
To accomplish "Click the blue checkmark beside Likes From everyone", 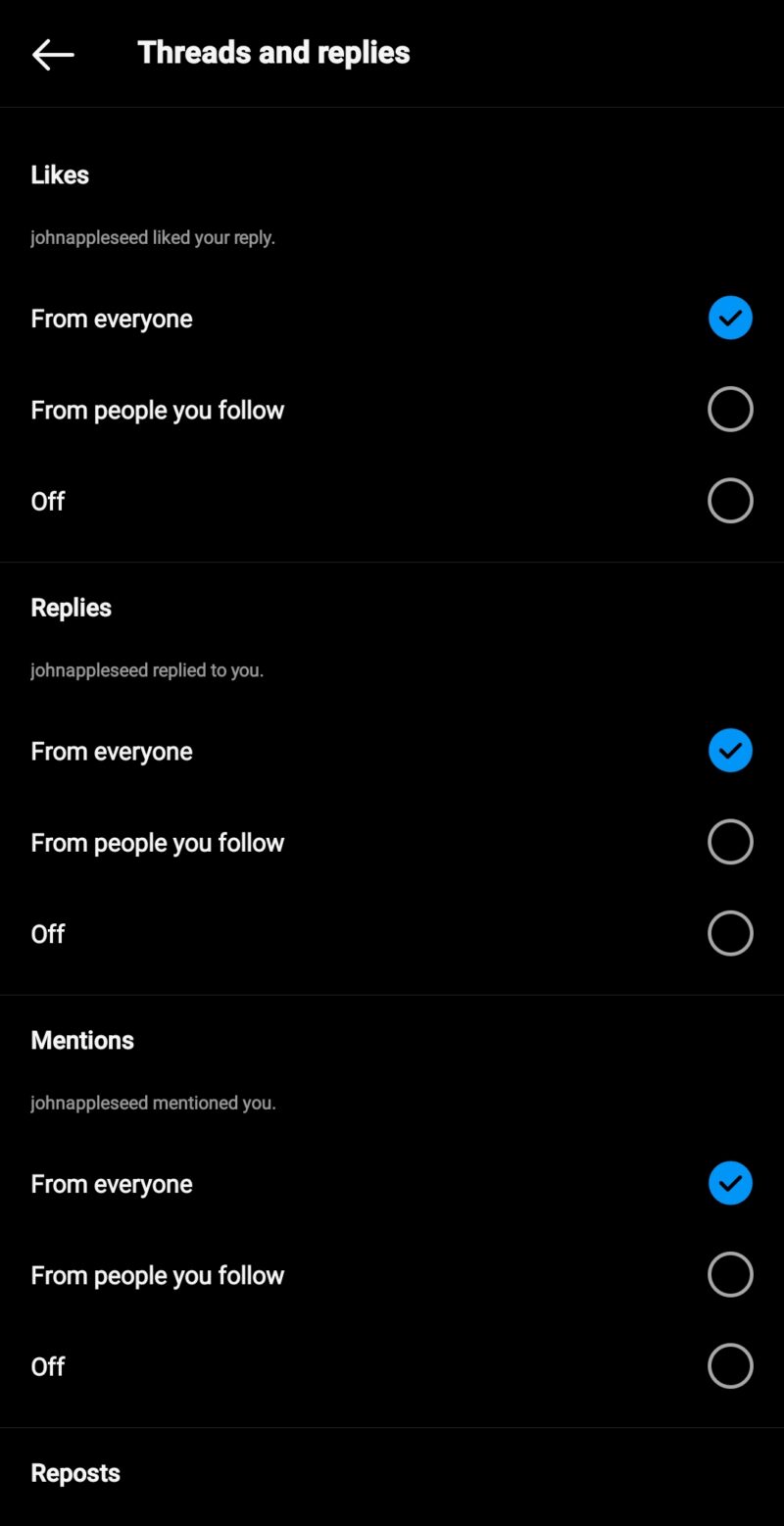I will pos(729,318).
